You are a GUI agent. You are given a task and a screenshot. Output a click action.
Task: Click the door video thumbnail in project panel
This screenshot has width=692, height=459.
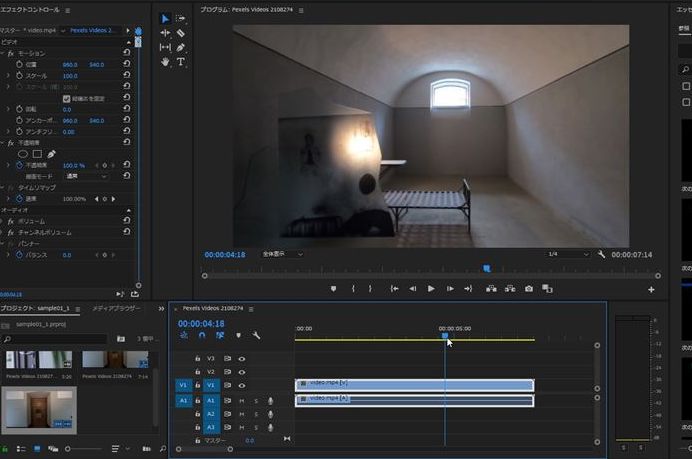[39, 410]
